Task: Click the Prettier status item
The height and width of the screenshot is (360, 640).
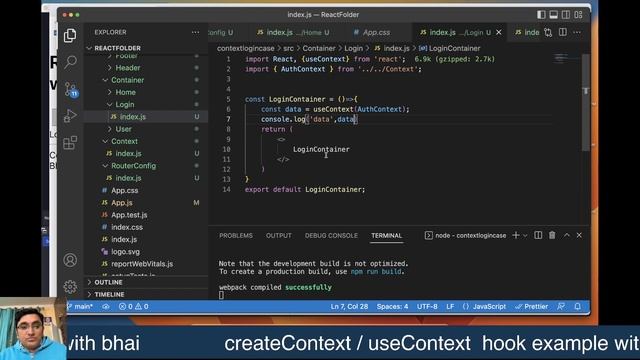Action: [x=531, y=306]
